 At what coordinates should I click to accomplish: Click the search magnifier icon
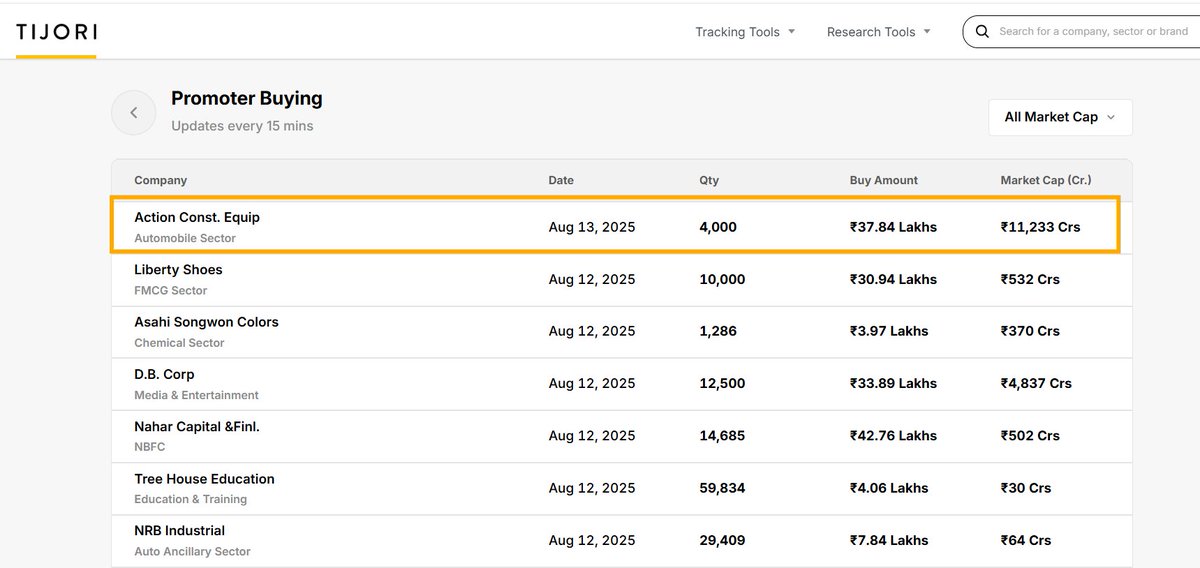coord(982,32)
